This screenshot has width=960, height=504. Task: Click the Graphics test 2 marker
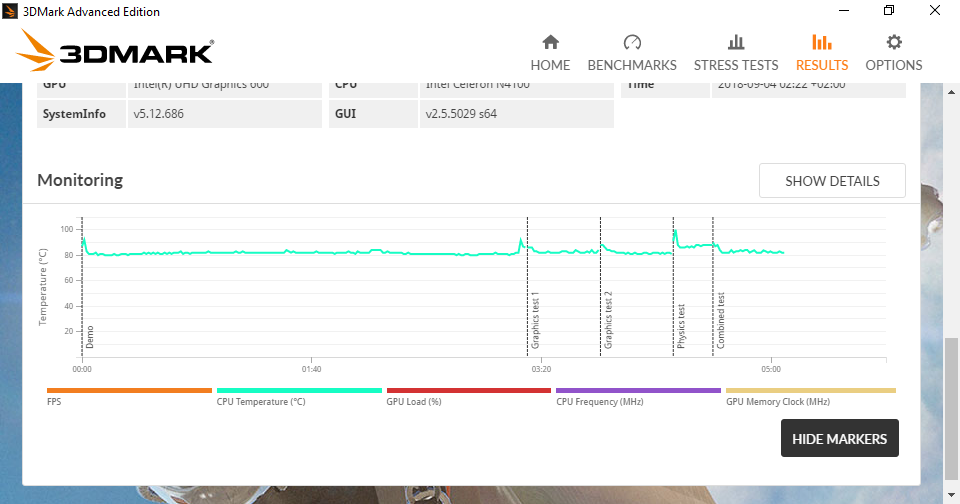point(601,287)
